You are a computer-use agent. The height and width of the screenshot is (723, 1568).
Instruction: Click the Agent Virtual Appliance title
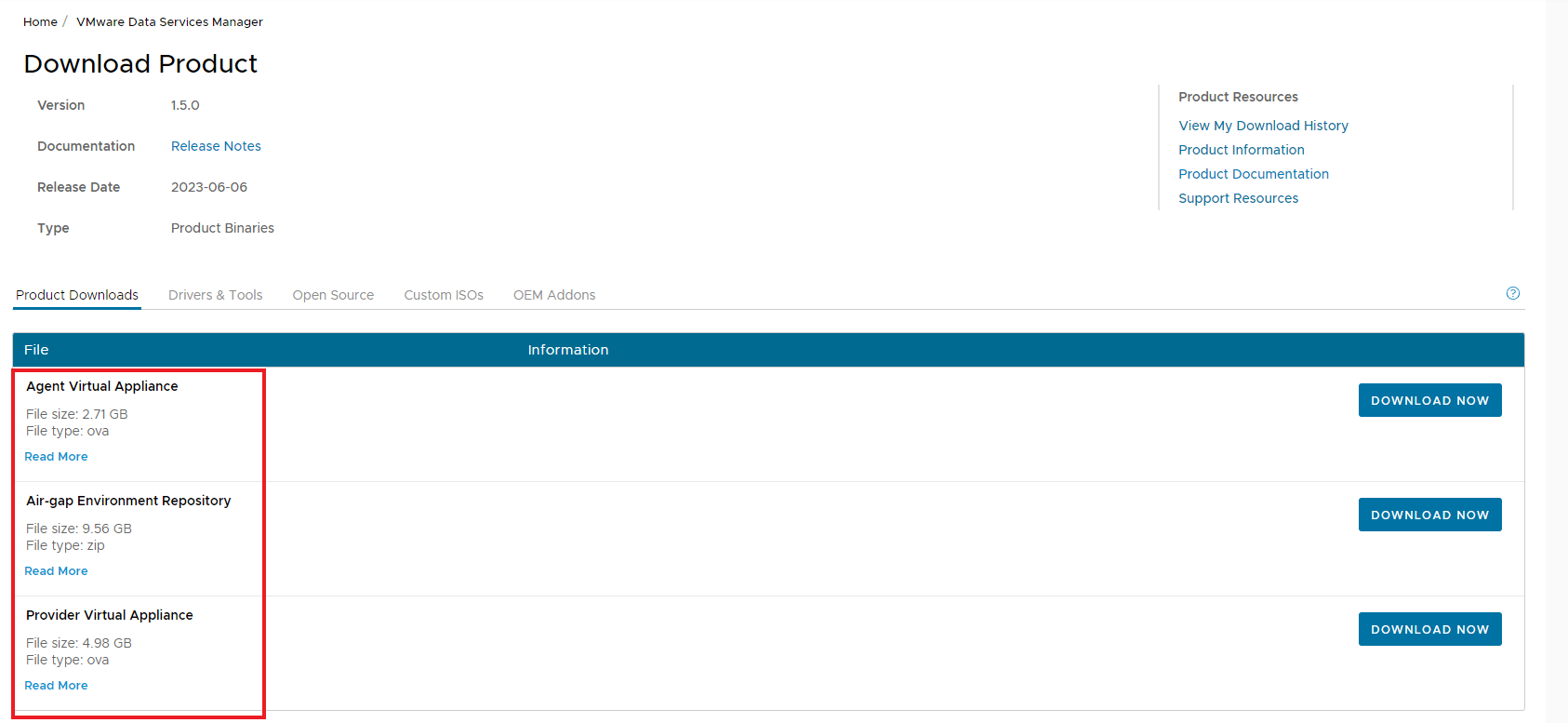pyautogui.click(x=102, y=386)
